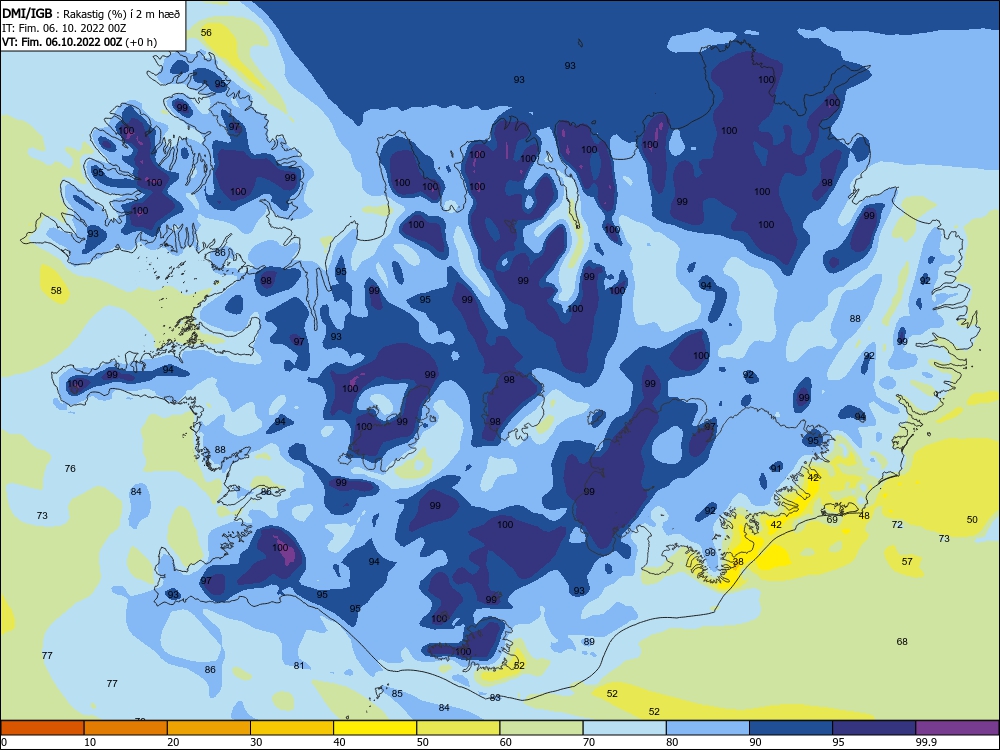Viewport: 1000px width, 750px height.
Task: Click the '80' label on the colour scale
Action: (672, 742)
